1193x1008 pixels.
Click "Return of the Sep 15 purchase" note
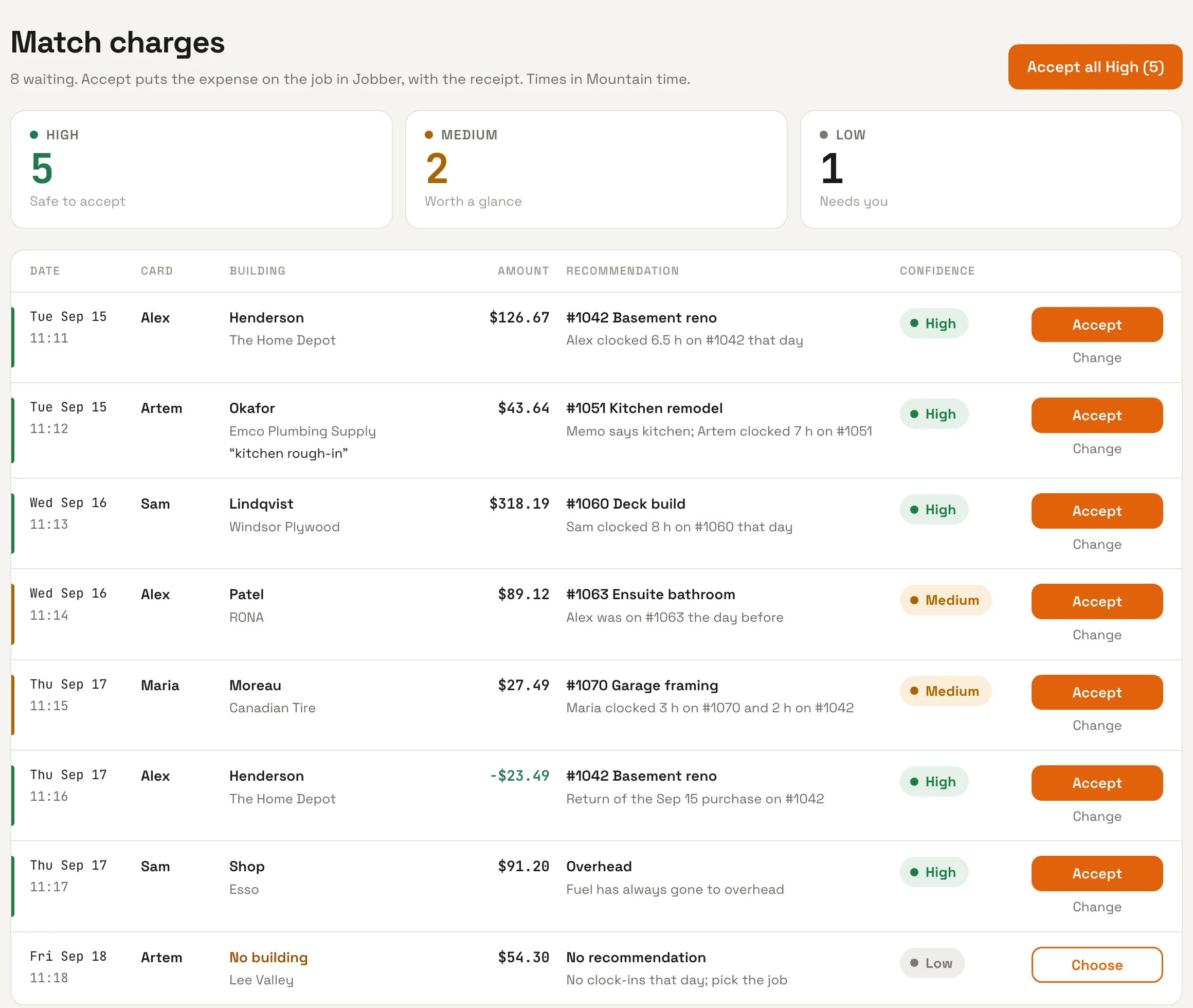coord(695,798)
